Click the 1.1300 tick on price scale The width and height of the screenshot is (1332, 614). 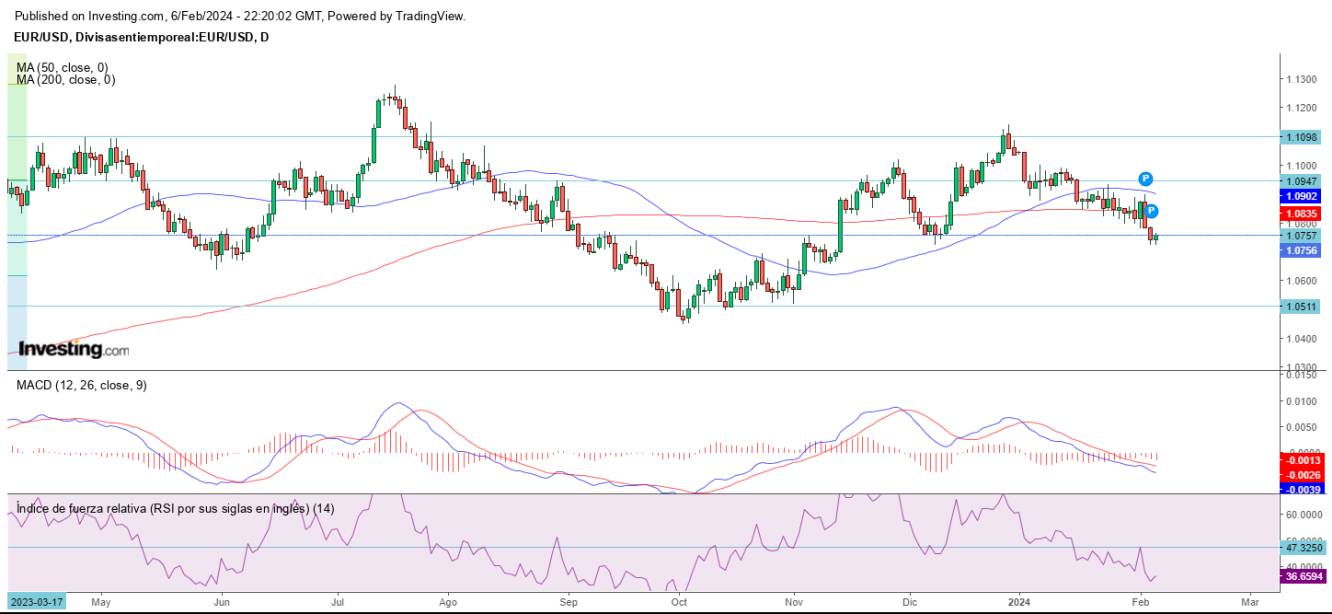[x=1303, y=79]
